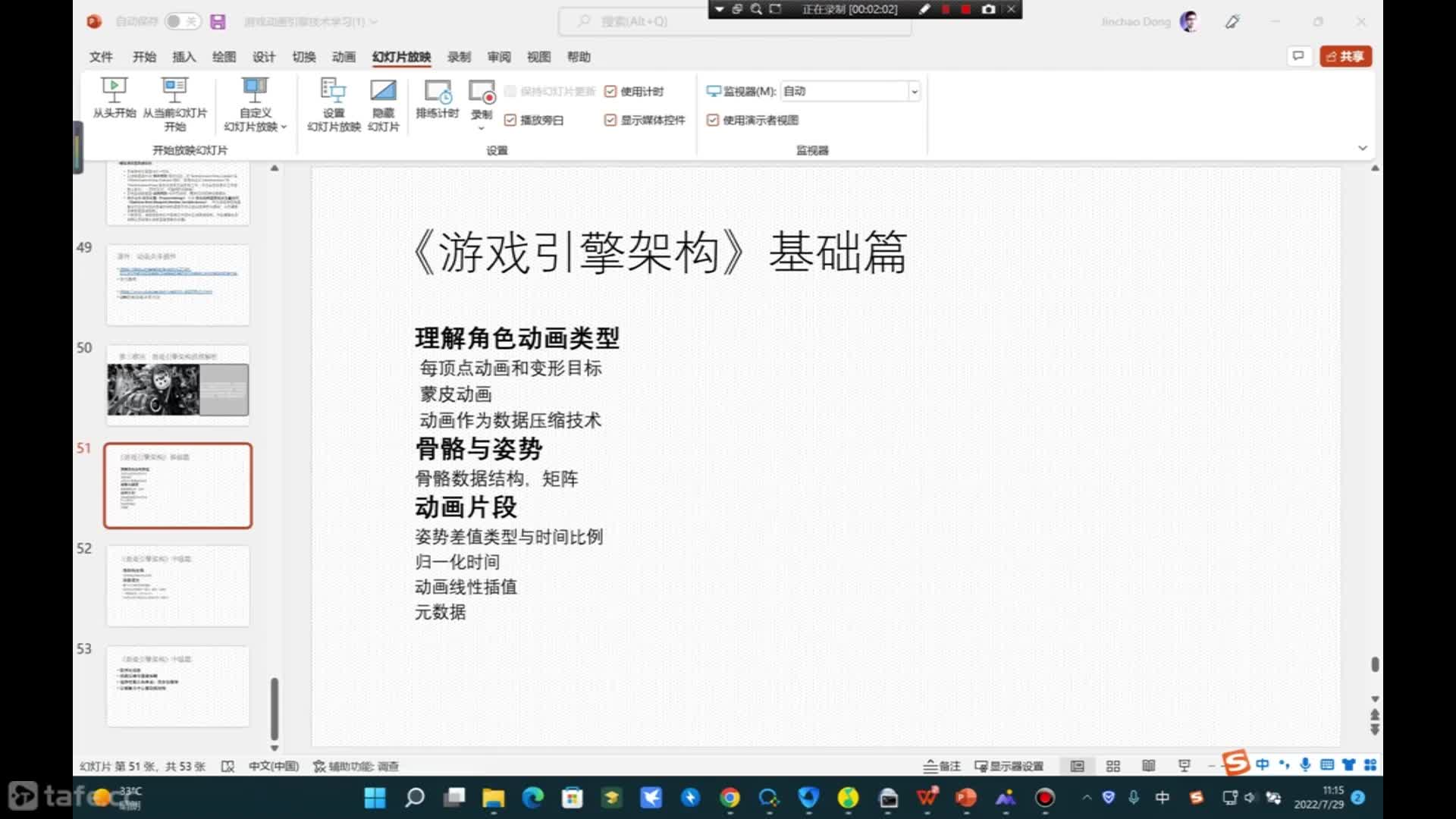The height and width of the screenshot is (819, 1456).
Task: Open the 帮助 tab
Action: (579, 57)
